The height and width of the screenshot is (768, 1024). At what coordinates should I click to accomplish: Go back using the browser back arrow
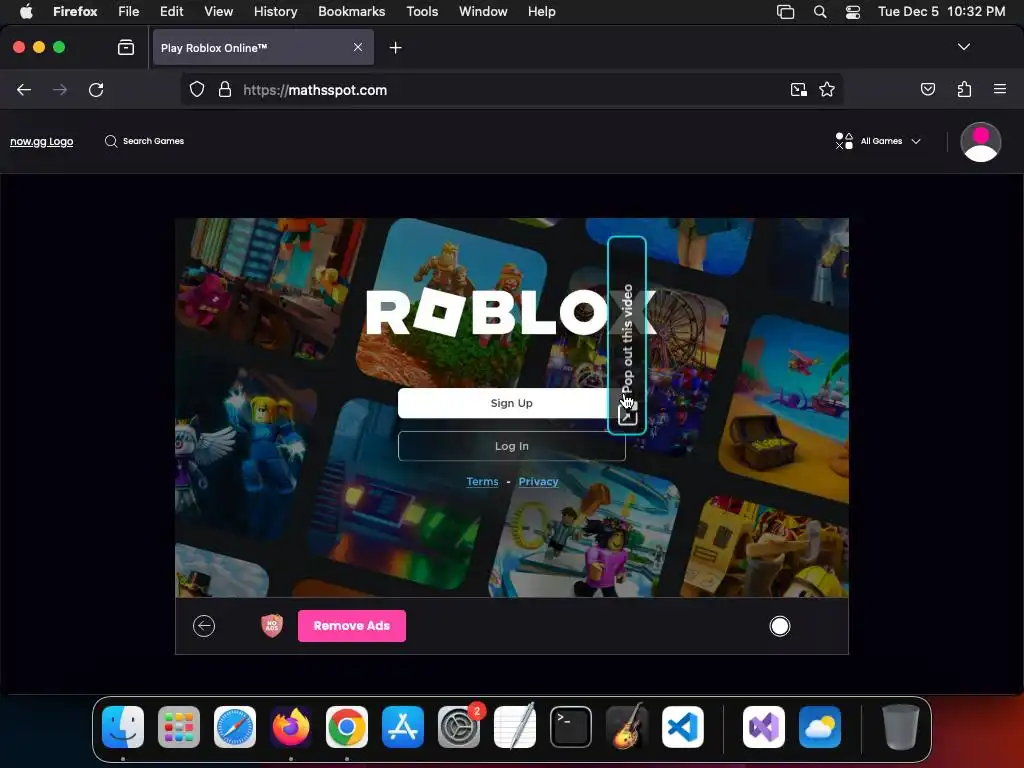click(24, 90)
